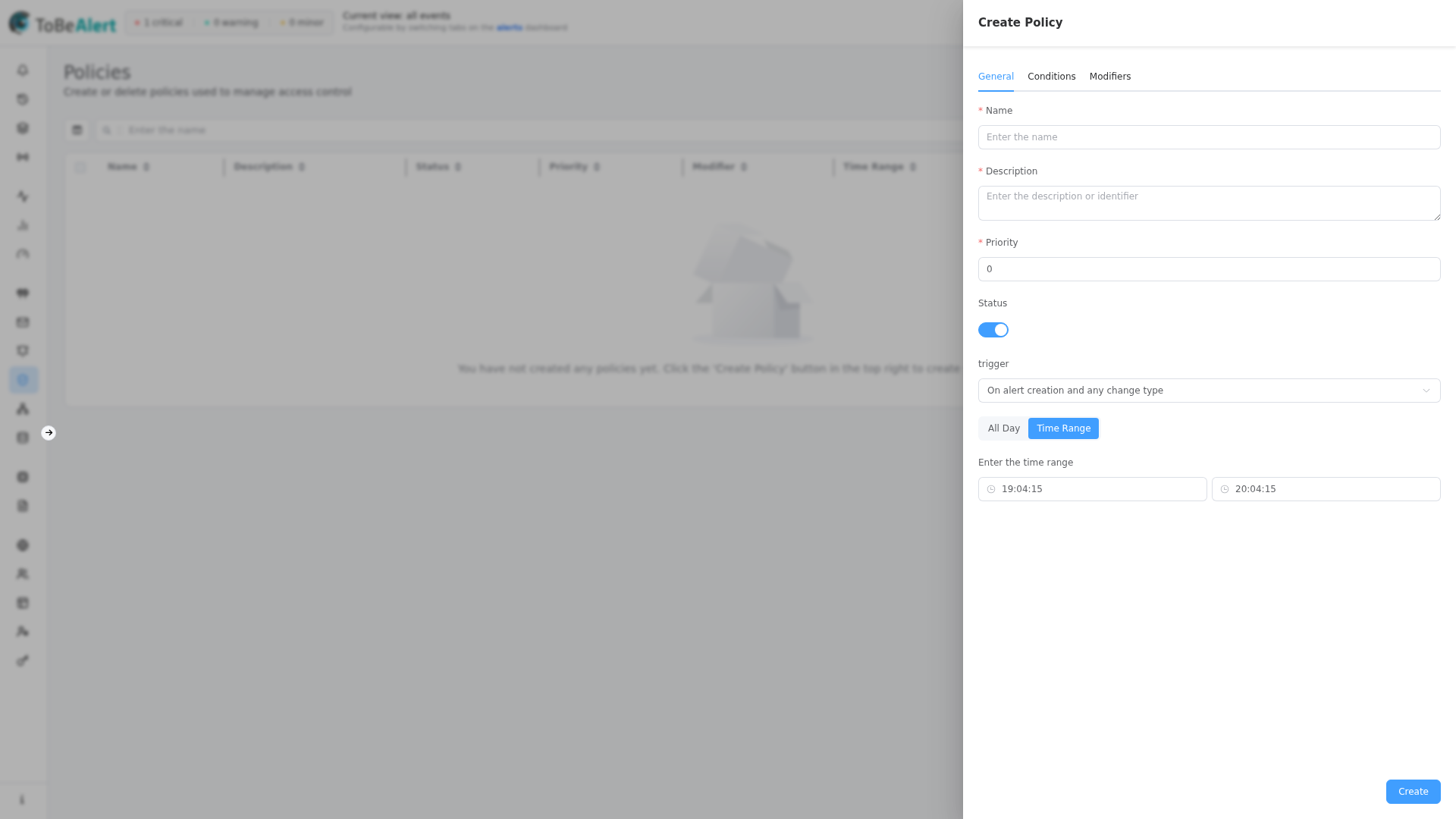This screenshot has height=819, width=1456.
Task: Expand sidebar with the arrow button
Action: coord(49,433)
